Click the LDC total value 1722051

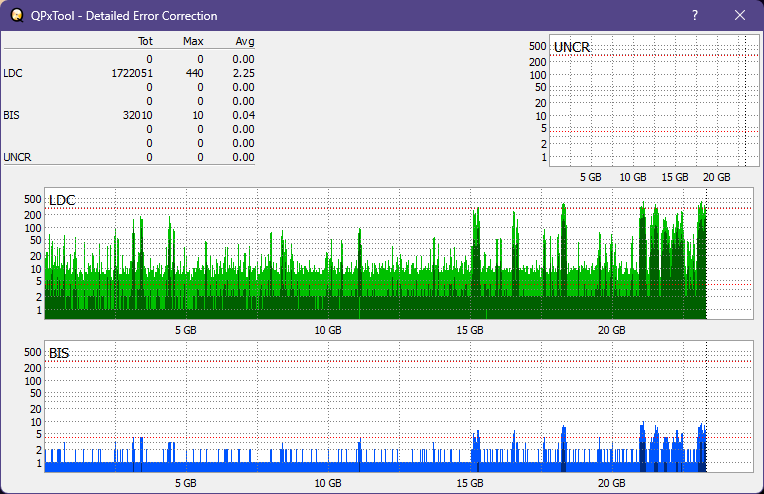pyautogui.click(x=132, y=73)
